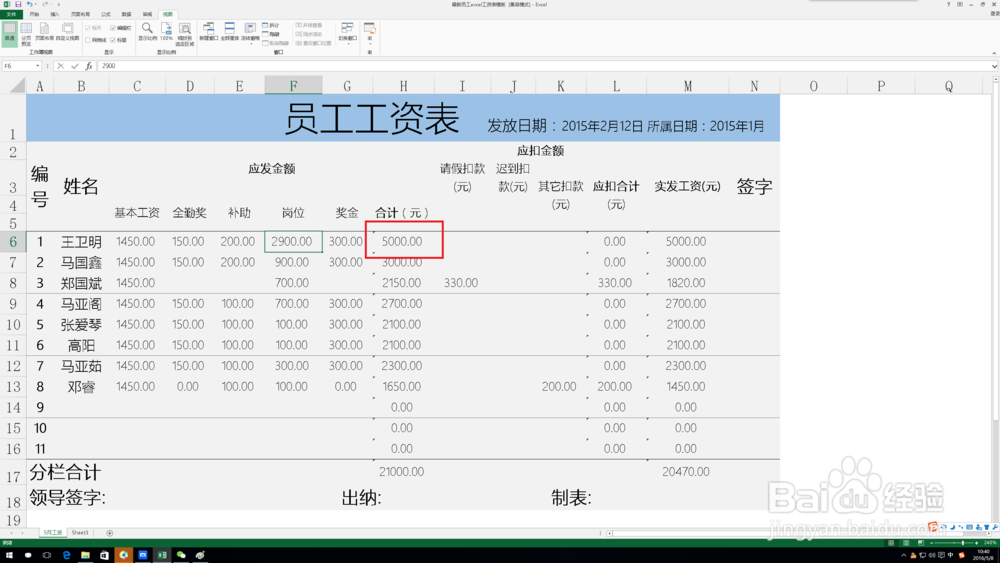Click the horizontal scrollbar left arrow

(610, 533)
